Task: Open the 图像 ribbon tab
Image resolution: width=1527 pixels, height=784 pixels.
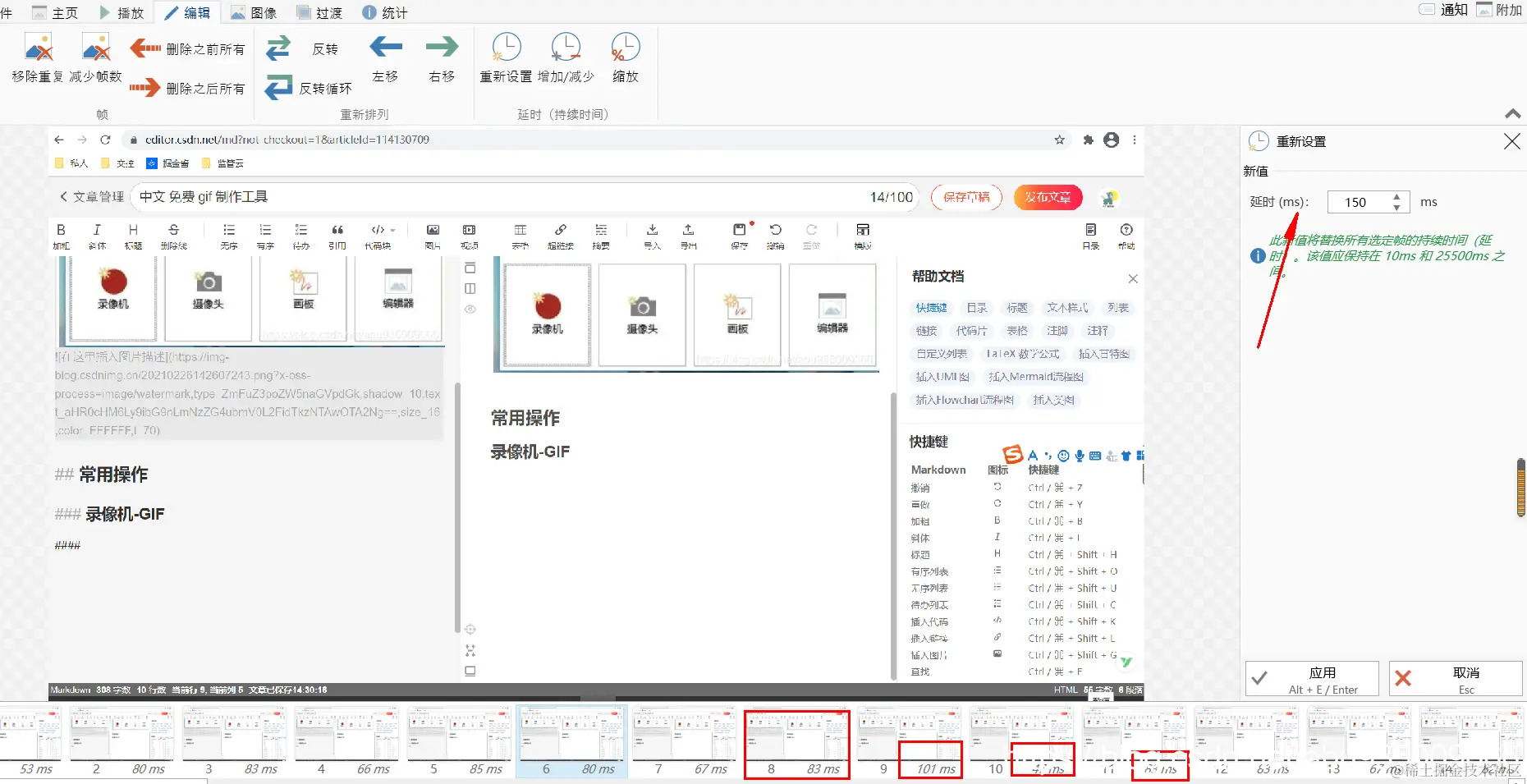Action: (x=254, y=12)
